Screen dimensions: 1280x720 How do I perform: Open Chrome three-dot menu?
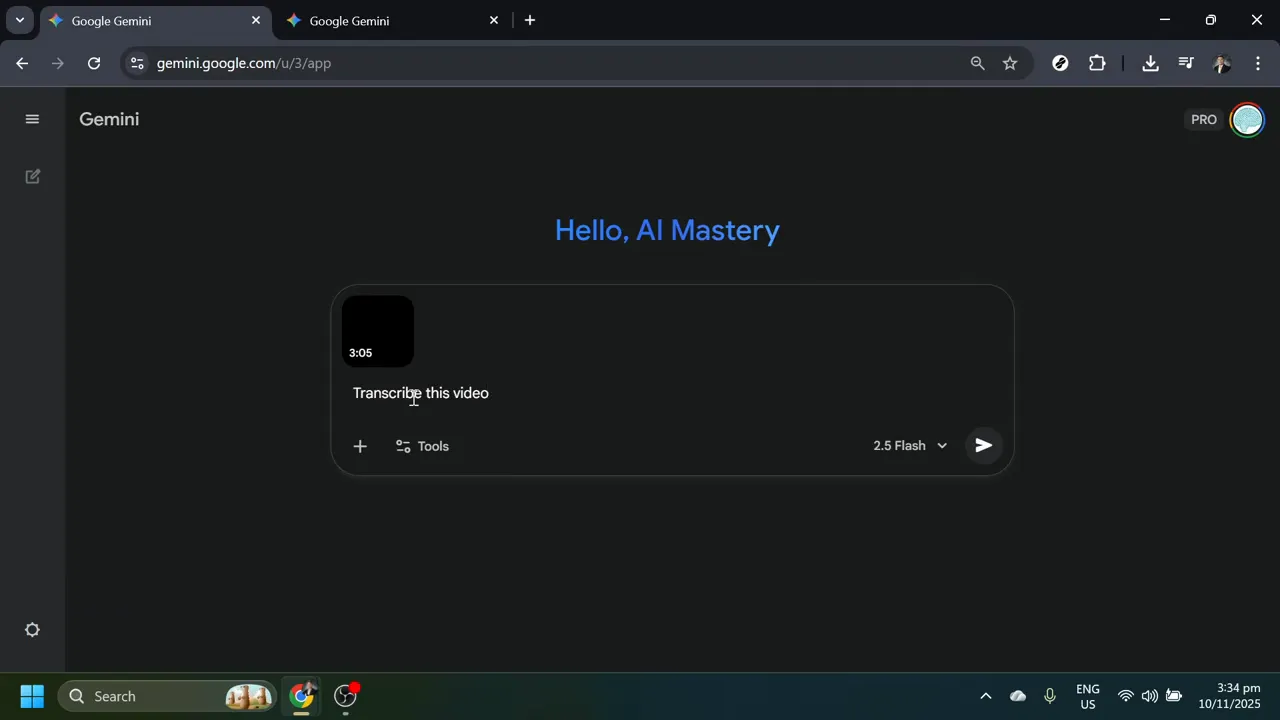point(1257,63)
